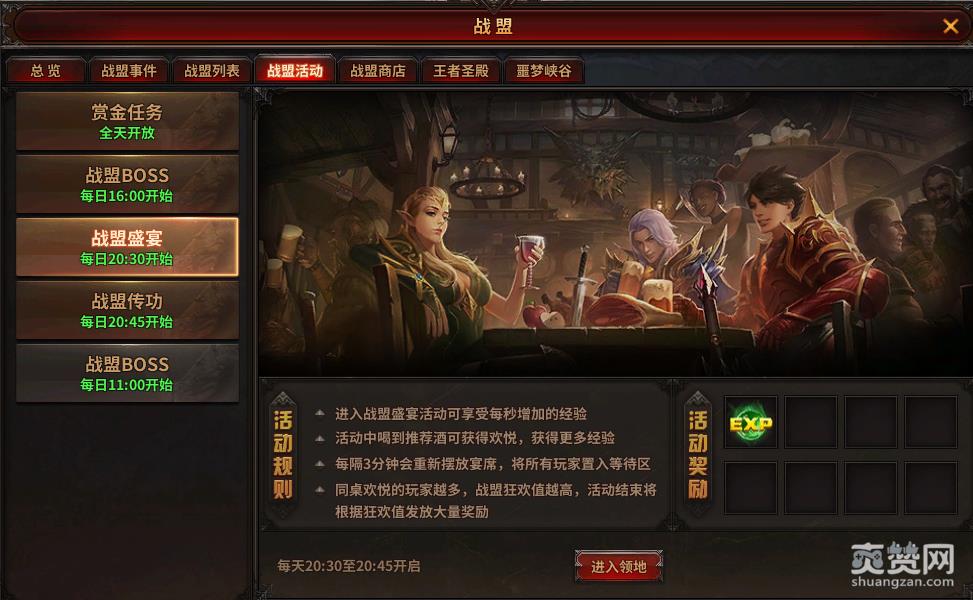Choose 战盟BOSS starting at 16:00
The height and width of the screenshot is (600, 973).
click(x=127, y=184)
